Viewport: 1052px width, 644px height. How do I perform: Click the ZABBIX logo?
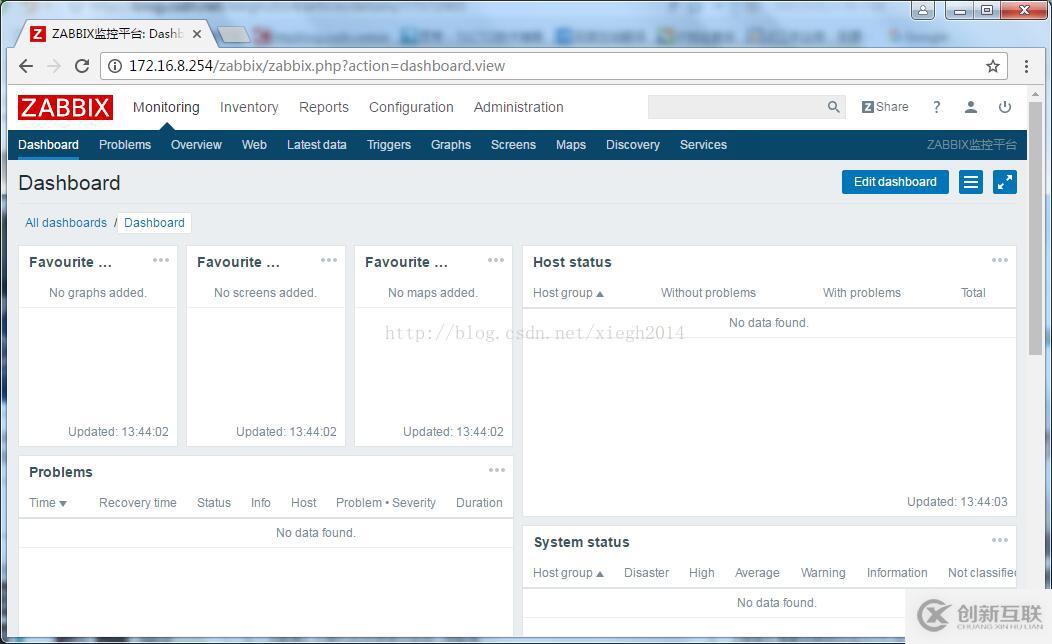(64, 107)
